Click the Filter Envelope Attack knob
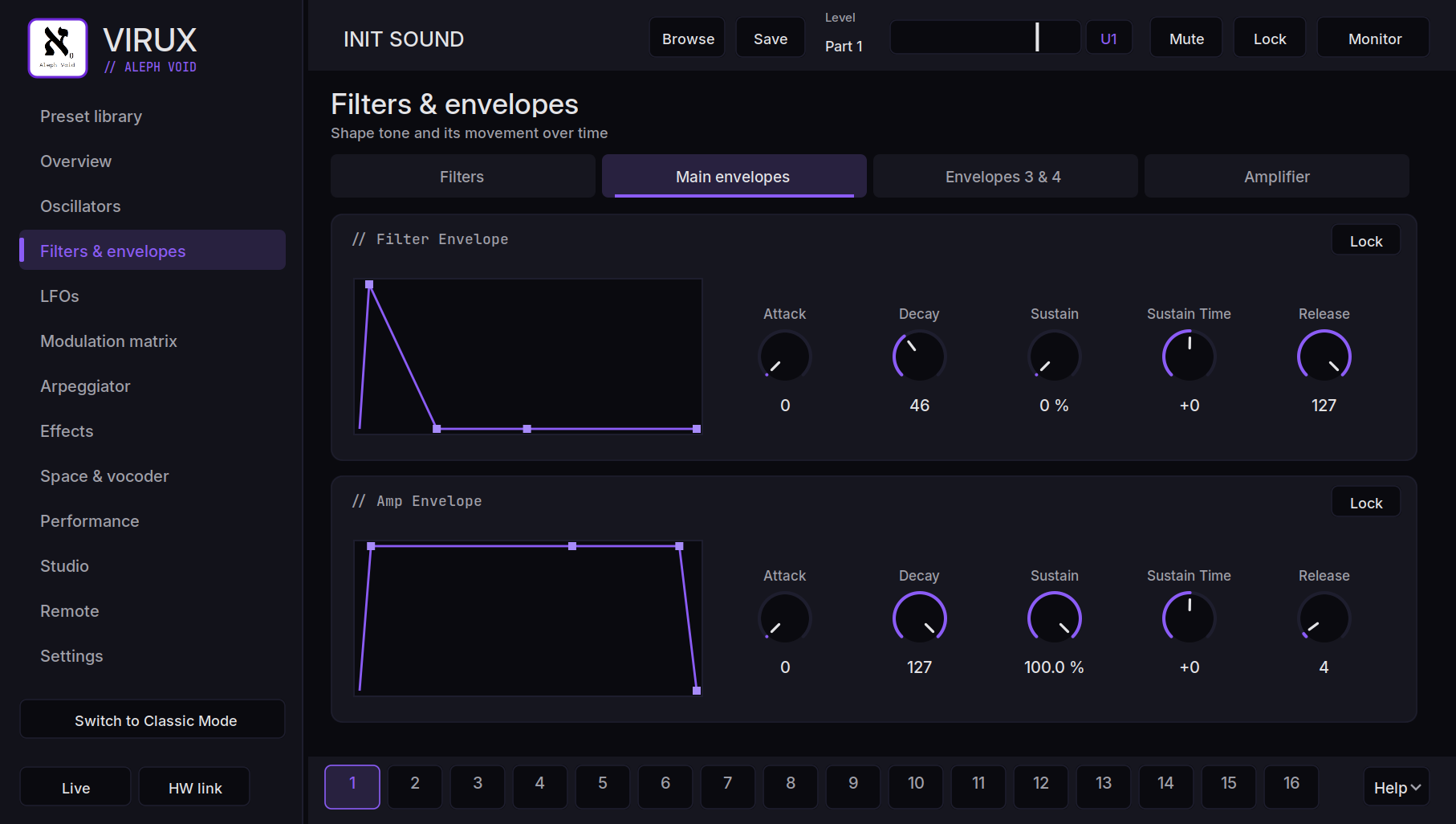The height and width of the screenshot is (824, 1456). click(x=785, y=357)
